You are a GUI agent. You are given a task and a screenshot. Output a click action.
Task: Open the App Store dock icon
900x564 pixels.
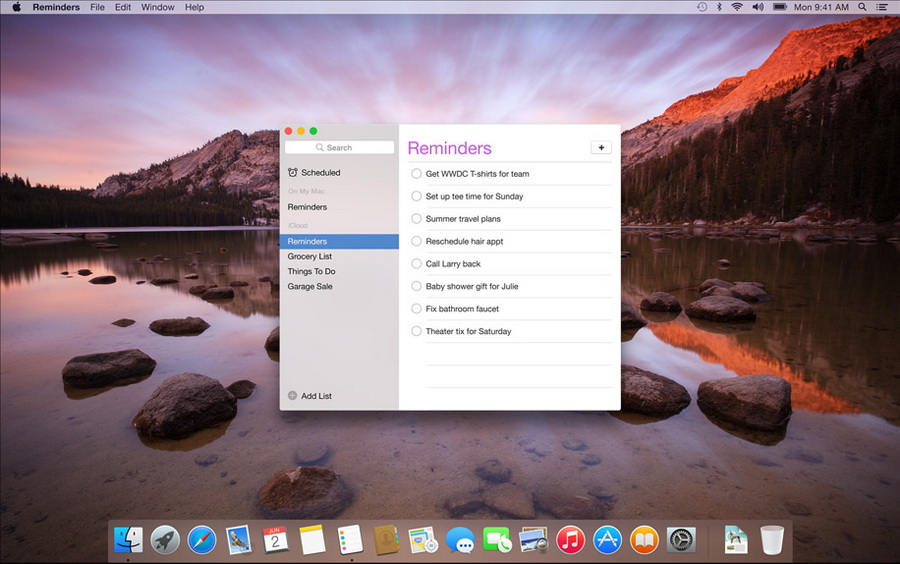pos(607,540)
